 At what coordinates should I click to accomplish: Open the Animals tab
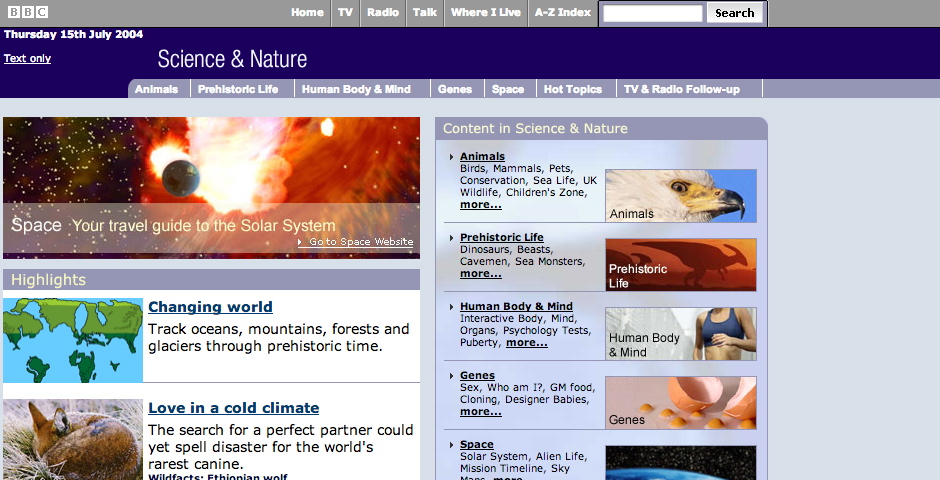[156, 89]
